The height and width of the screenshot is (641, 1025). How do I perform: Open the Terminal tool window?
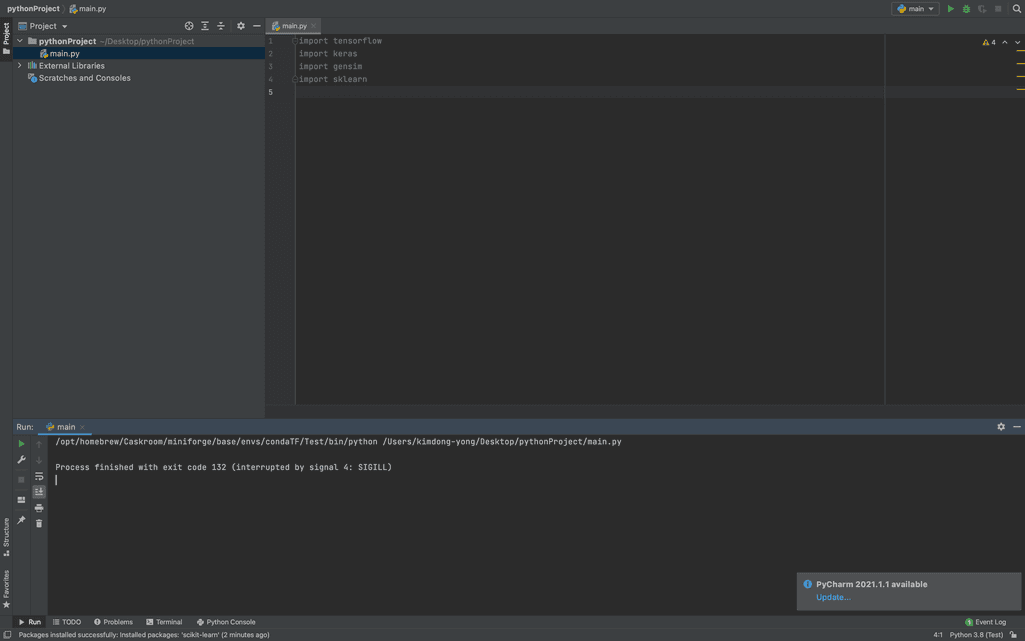pyautogui.click(x=164, y=622)
